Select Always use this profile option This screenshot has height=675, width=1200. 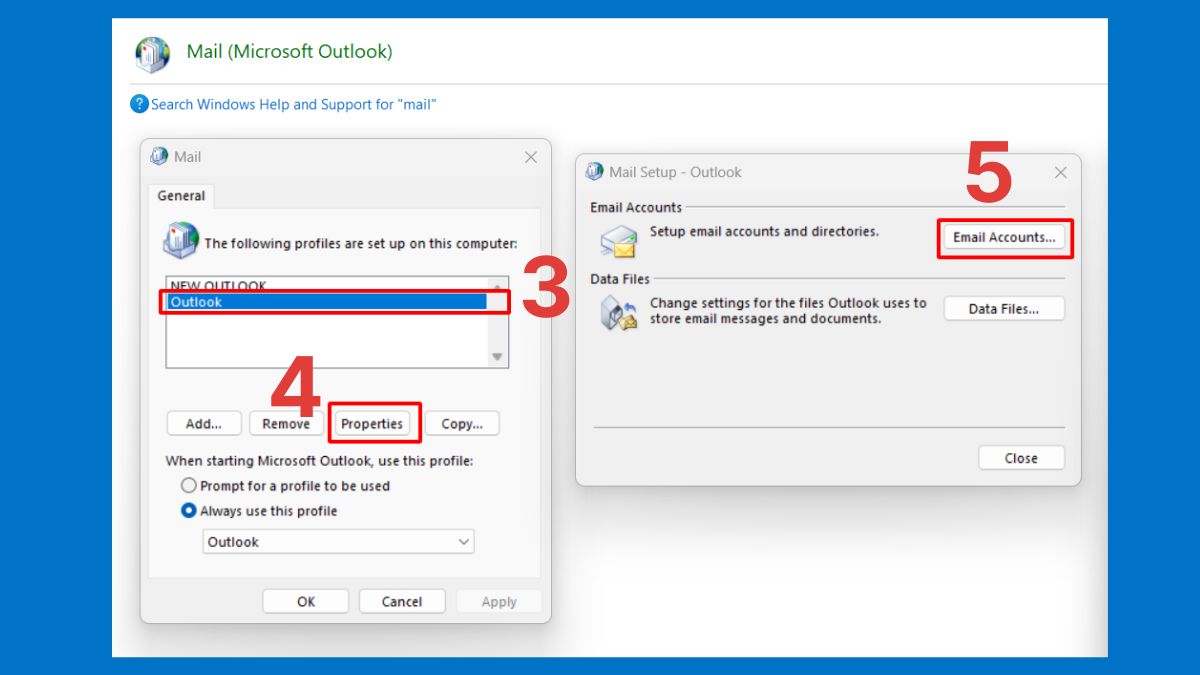click(x=259, y=510)
